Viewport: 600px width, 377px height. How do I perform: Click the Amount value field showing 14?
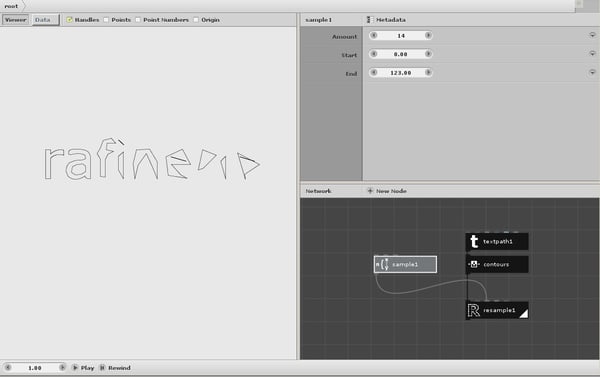coord(401,36)
